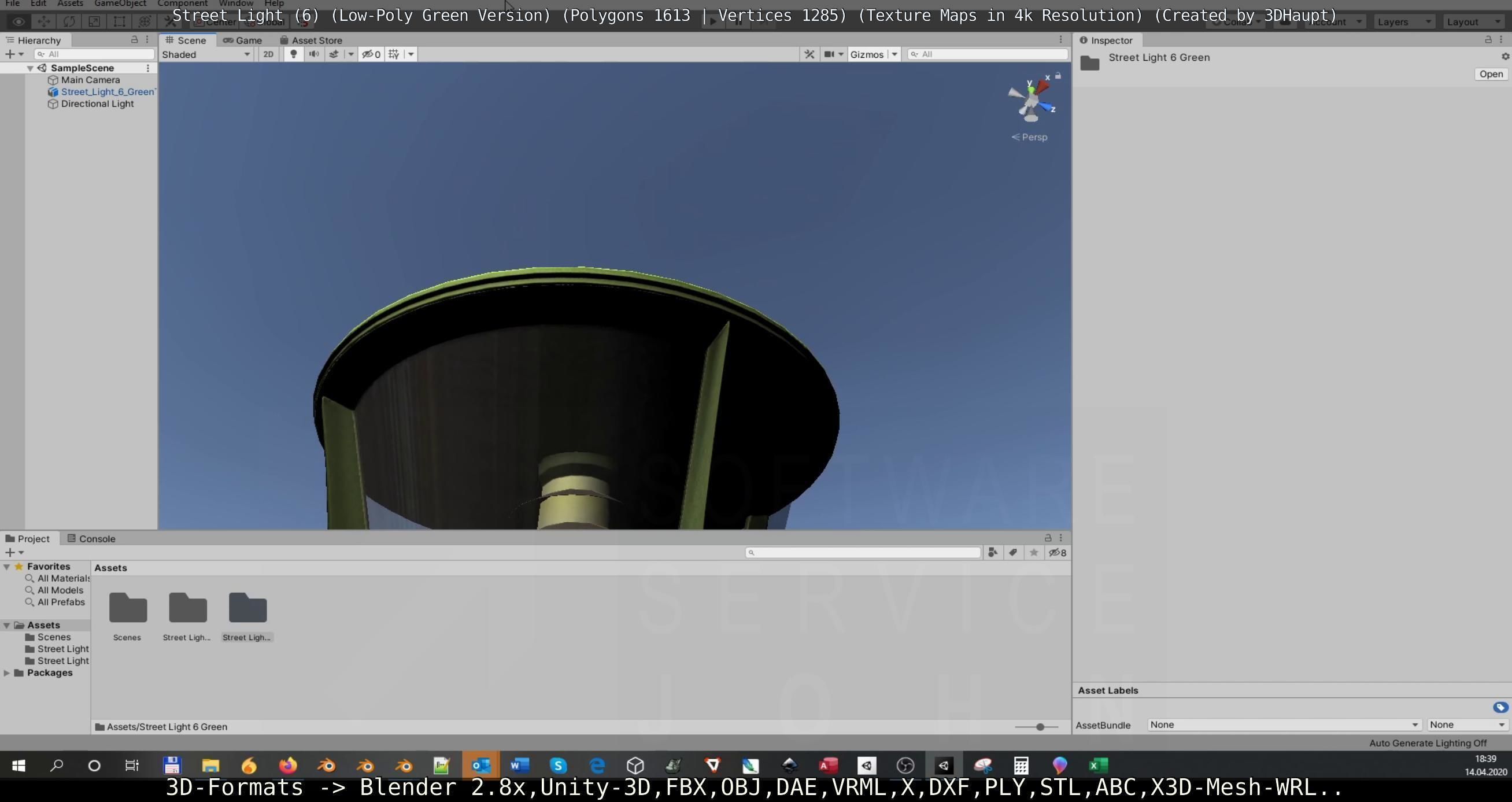Image resolution: width=1512 pixels, height=802 pixels.
Task: Open the scene effects dropdown arrow
Action: [351, 54]
